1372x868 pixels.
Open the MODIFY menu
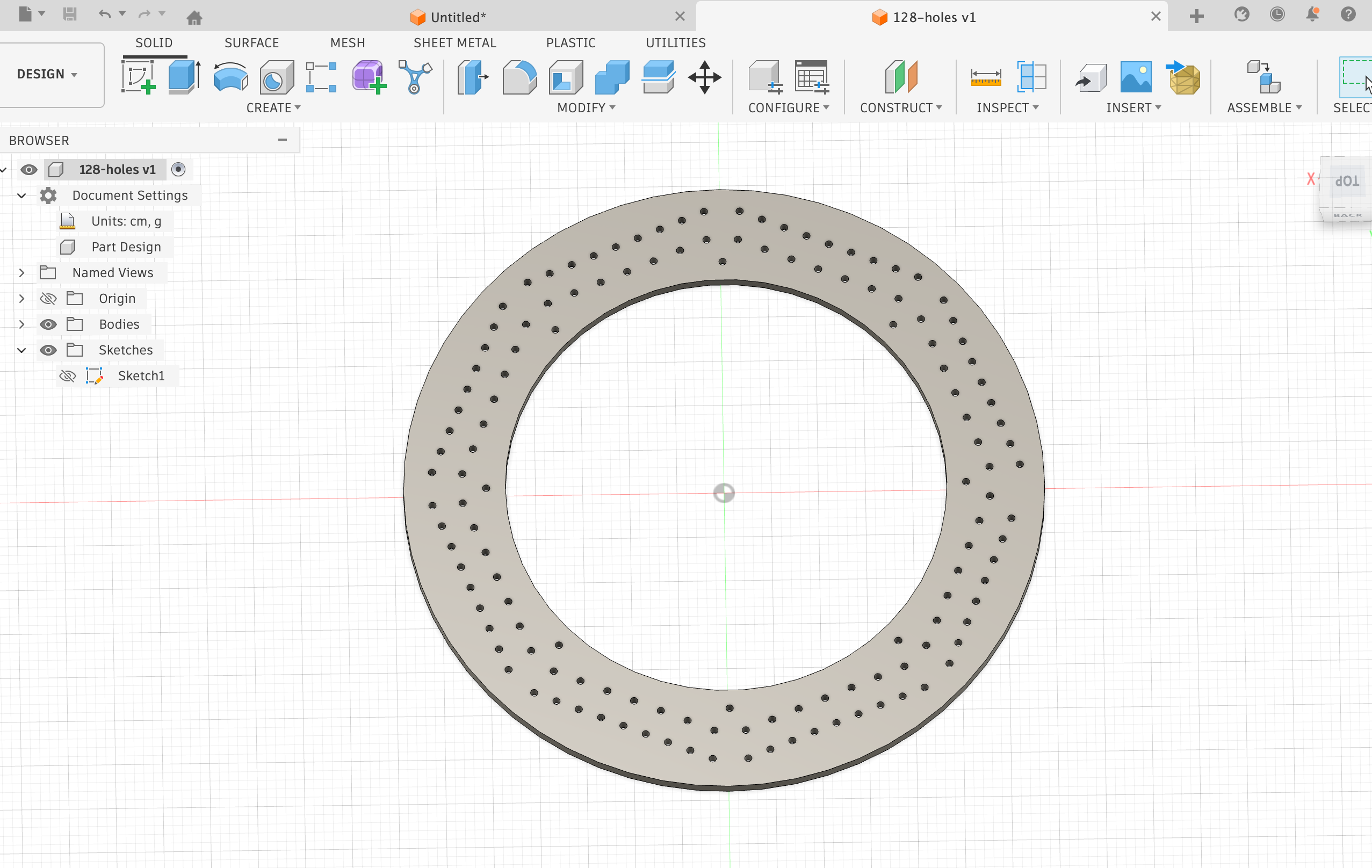tap(586, 107)
